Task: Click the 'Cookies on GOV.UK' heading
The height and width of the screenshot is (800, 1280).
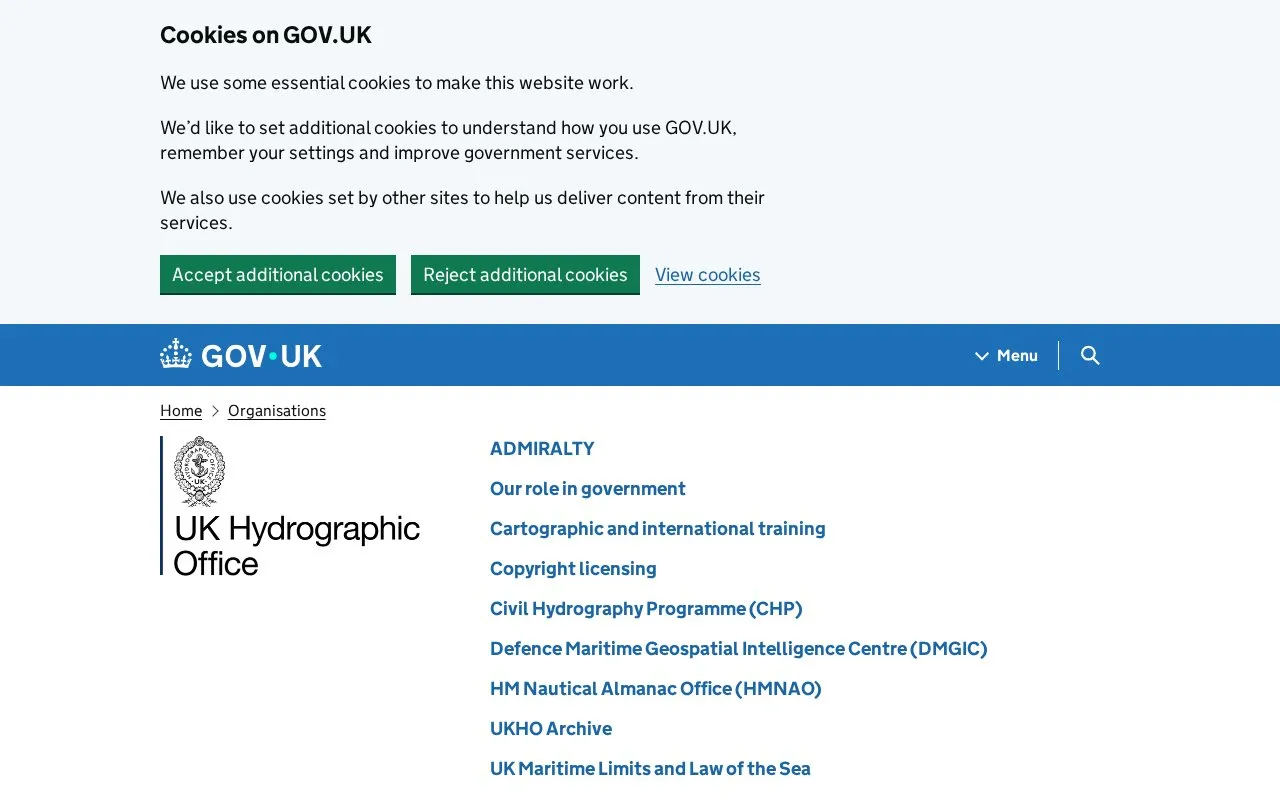Action: (x=265, y=35)
